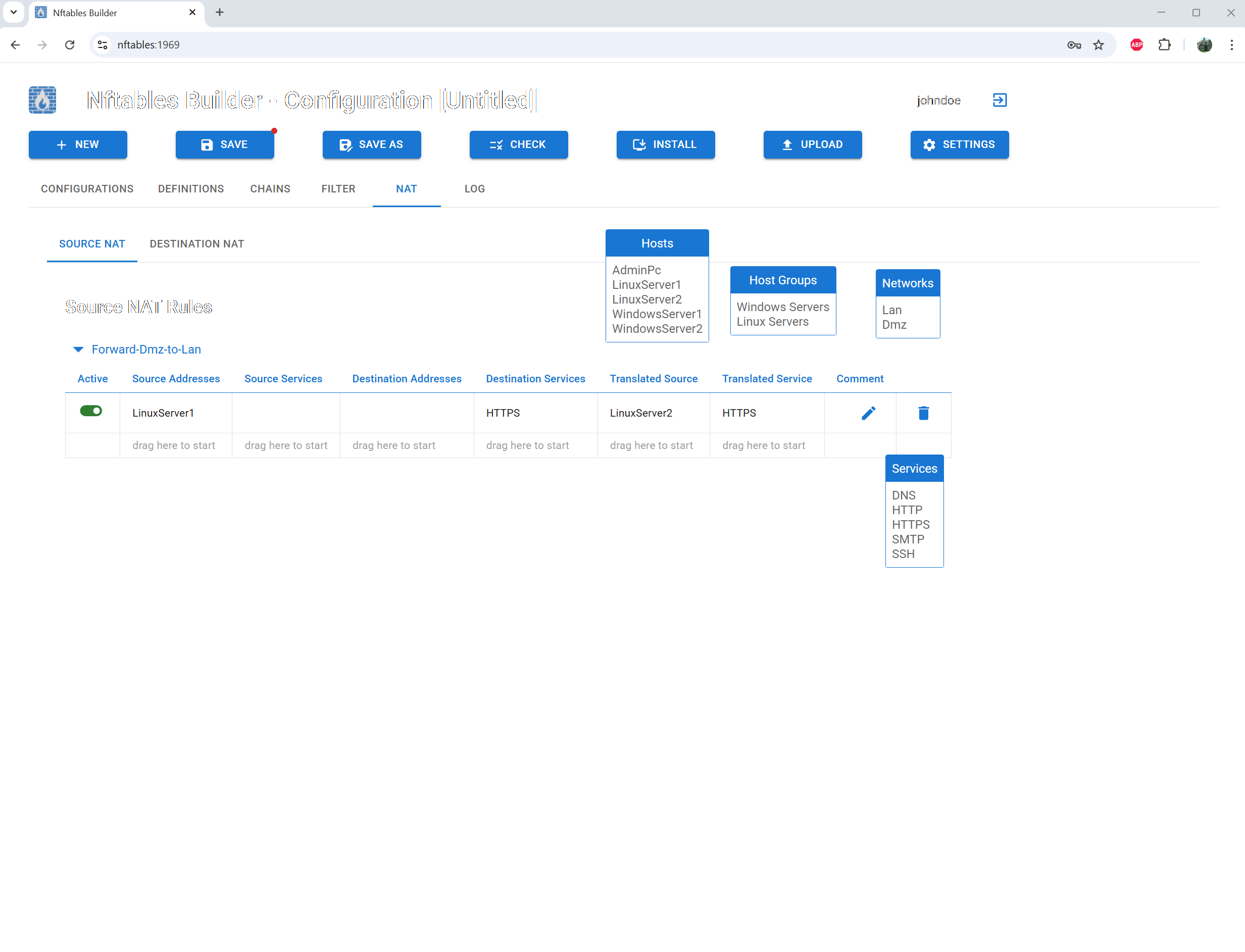Click the UPLOAD button
The image size is (1245, 952).
click(x=812, y=144)
